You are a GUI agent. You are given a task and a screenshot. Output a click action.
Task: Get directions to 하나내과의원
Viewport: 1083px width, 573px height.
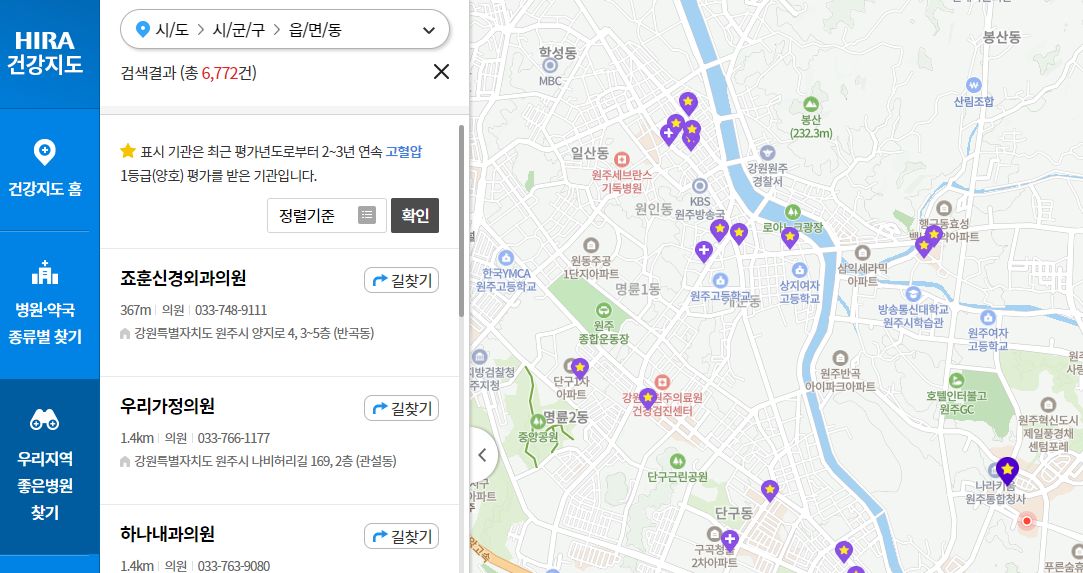click(401, 536)
